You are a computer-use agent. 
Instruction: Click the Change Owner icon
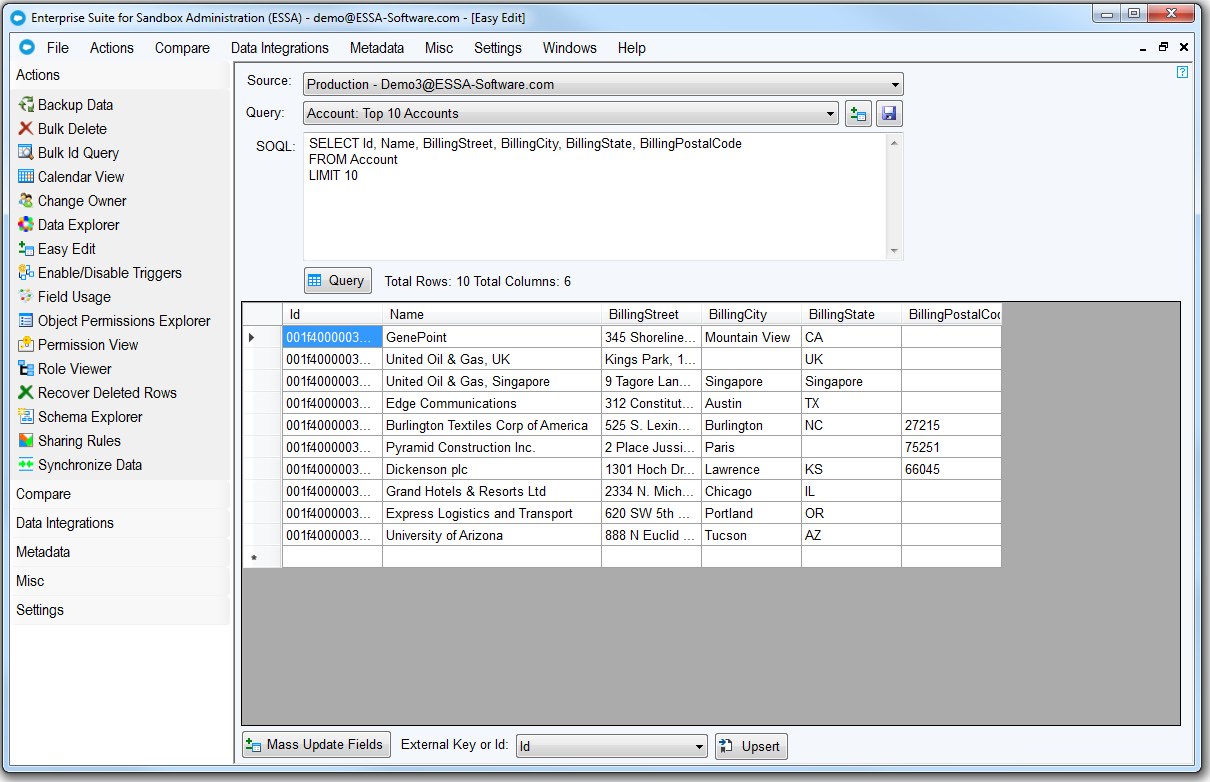point(26,201)
